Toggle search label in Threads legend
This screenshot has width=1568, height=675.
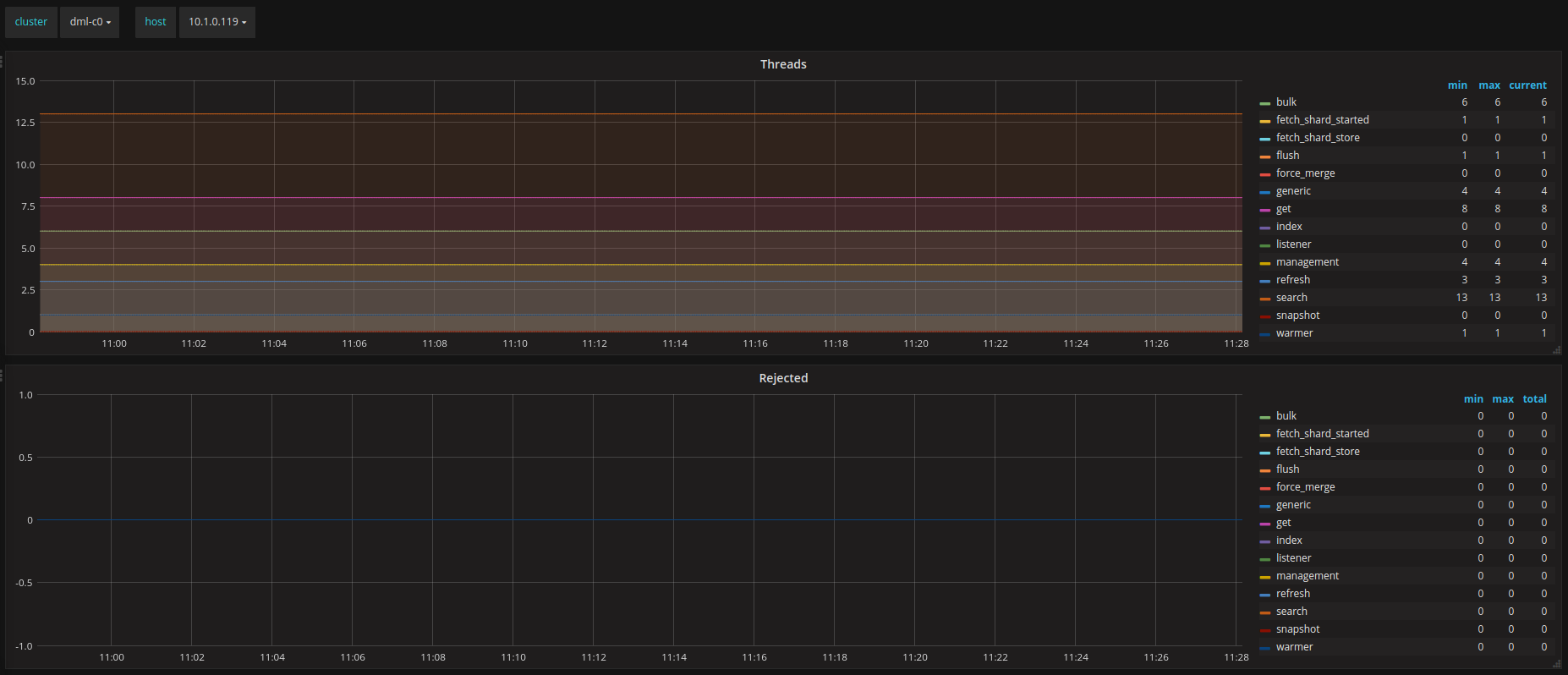tap(1291, 298)
